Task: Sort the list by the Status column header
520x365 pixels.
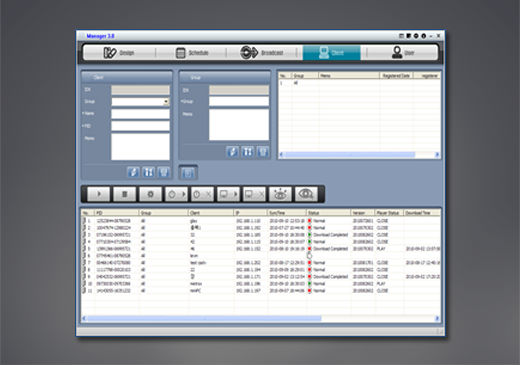Action: [x=328, y=213]
